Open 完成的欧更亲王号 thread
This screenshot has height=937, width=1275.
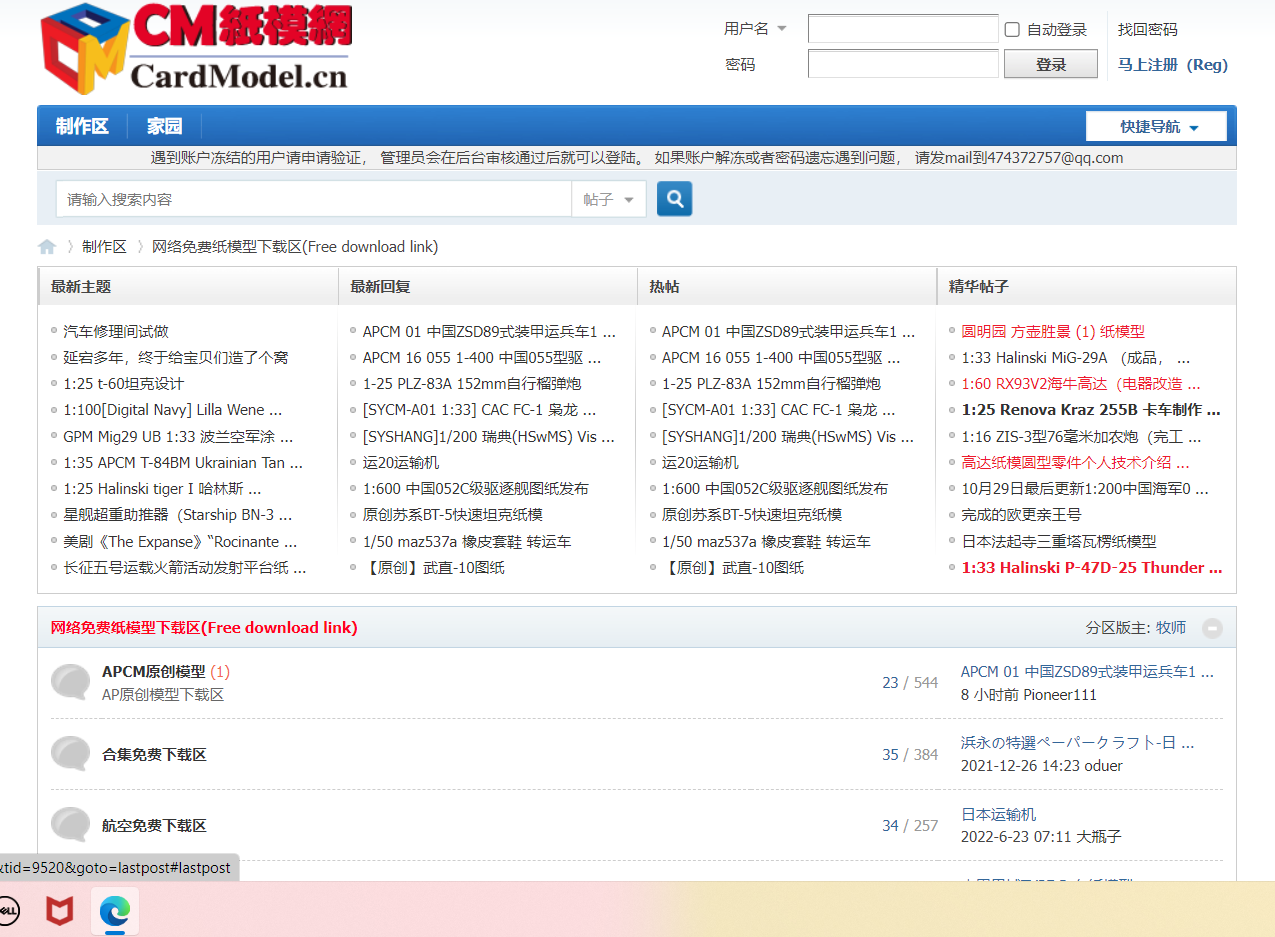[x=1021, y=514]
